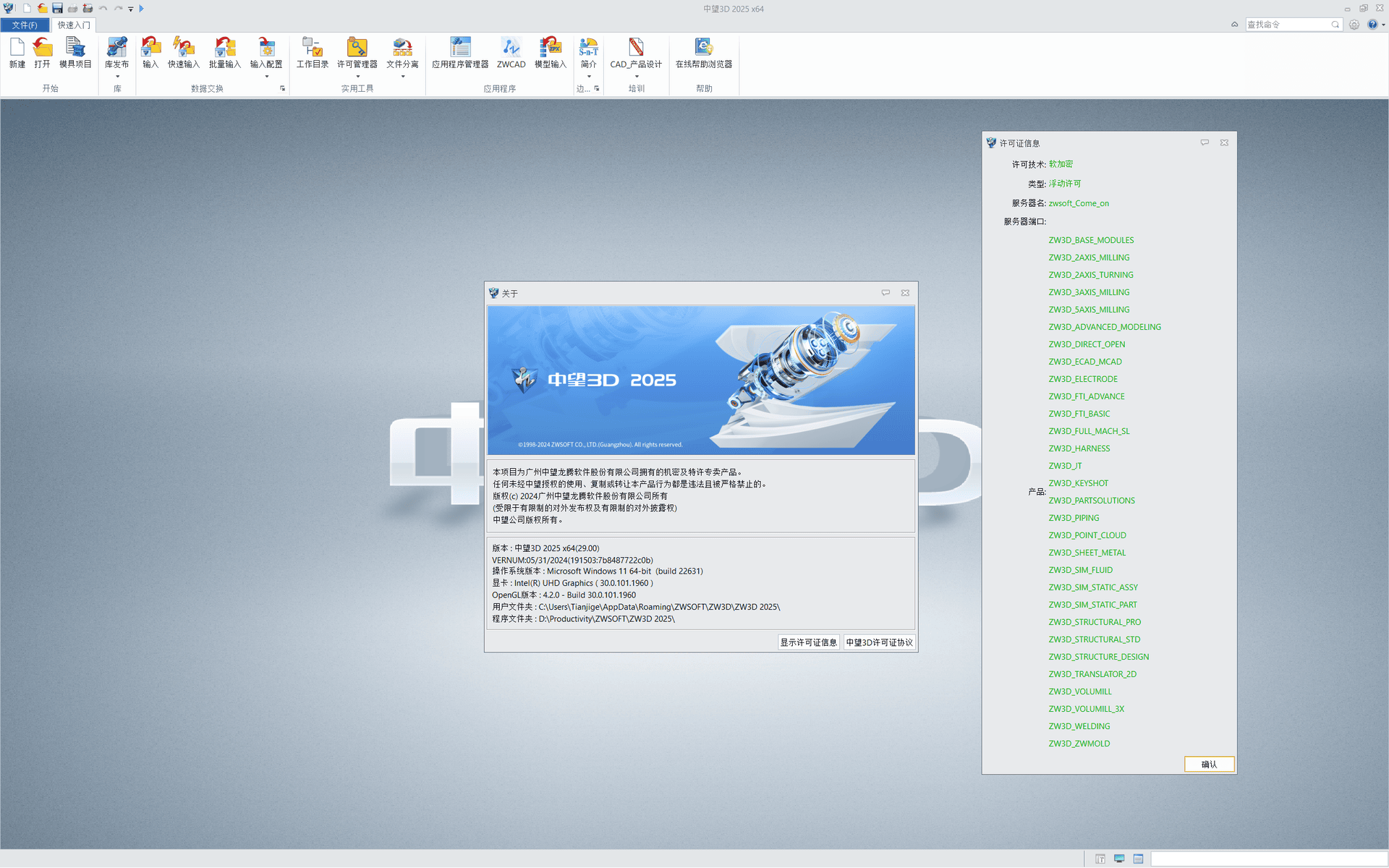The height and width of the screenshot is (868, 1389).
Task: Click the 显示许可证信息 button
Action: coord(808,642)
